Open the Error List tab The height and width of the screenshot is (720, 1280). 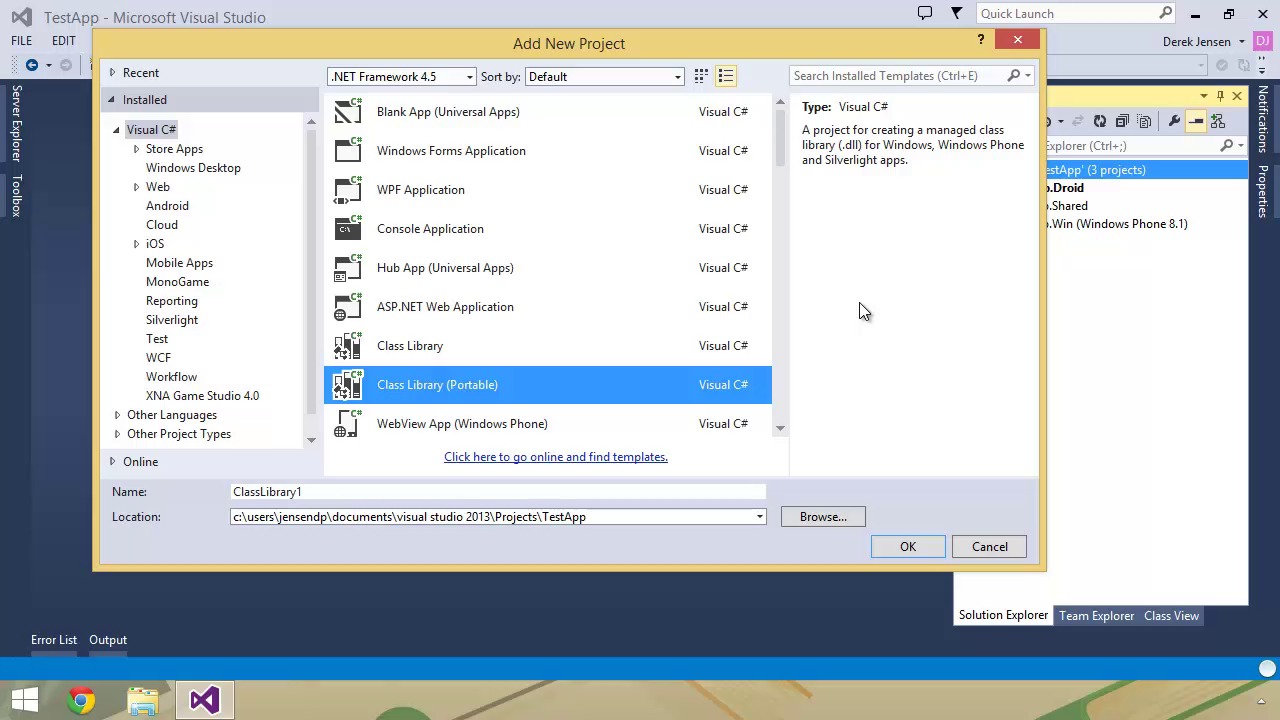click(x=54, y=640)
